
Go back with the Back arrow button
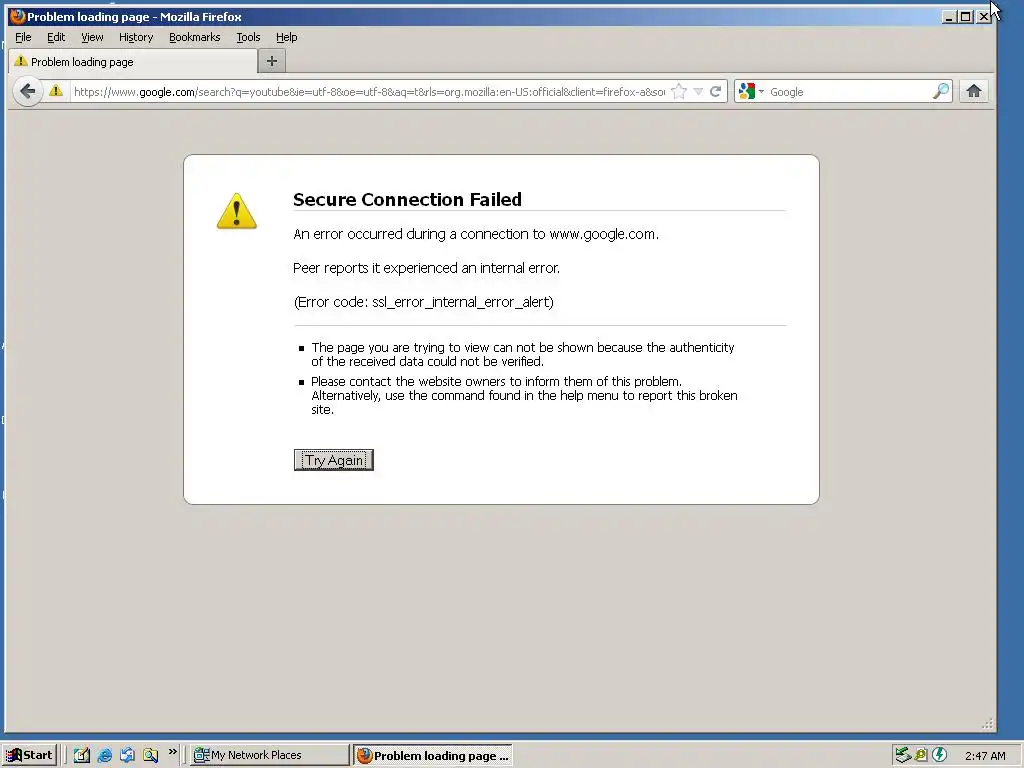tap(27, 91)
